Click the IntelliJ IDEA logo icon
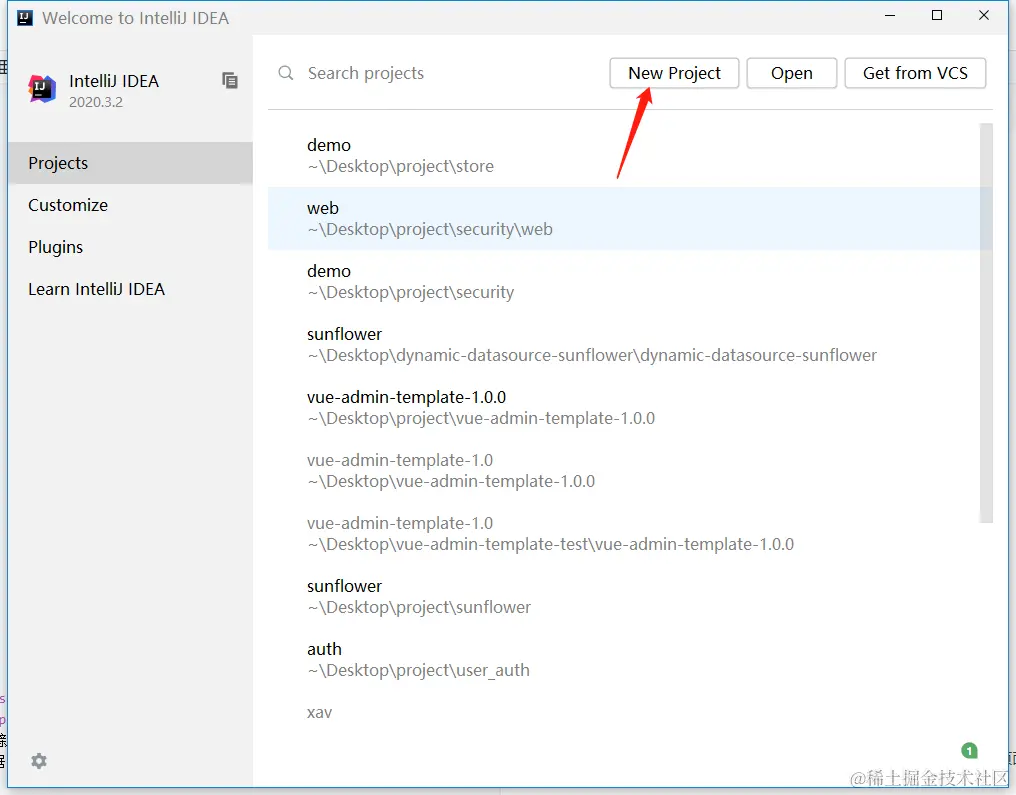Viewport: 1016px width, 795px height. point(42,88)
